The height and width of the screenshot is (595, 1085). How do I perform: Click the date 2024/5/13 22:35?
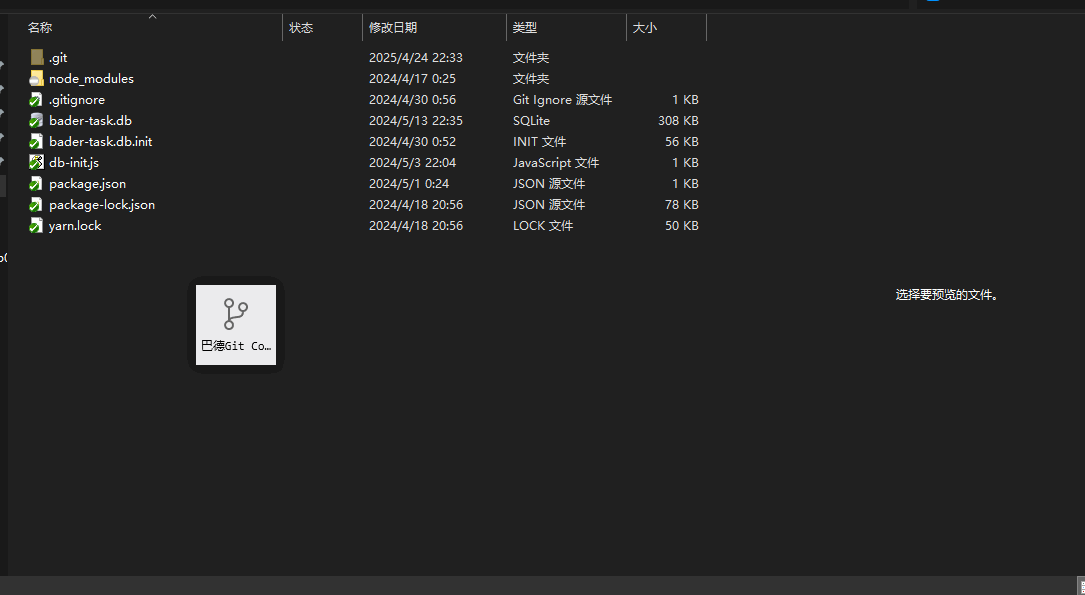tap(416, 120)
